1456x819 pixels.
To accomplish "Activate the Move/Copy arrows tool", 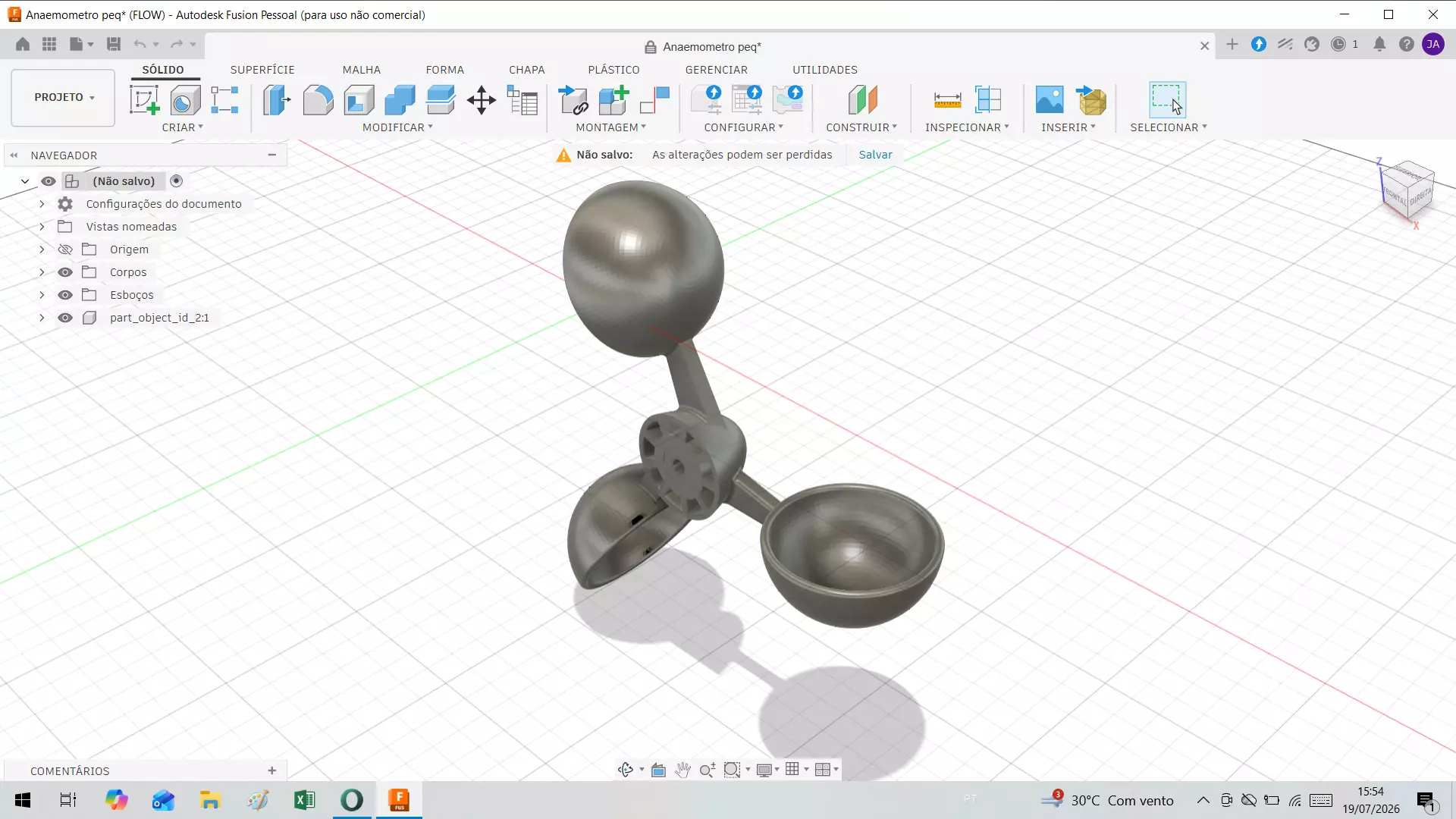I will 482,99.
